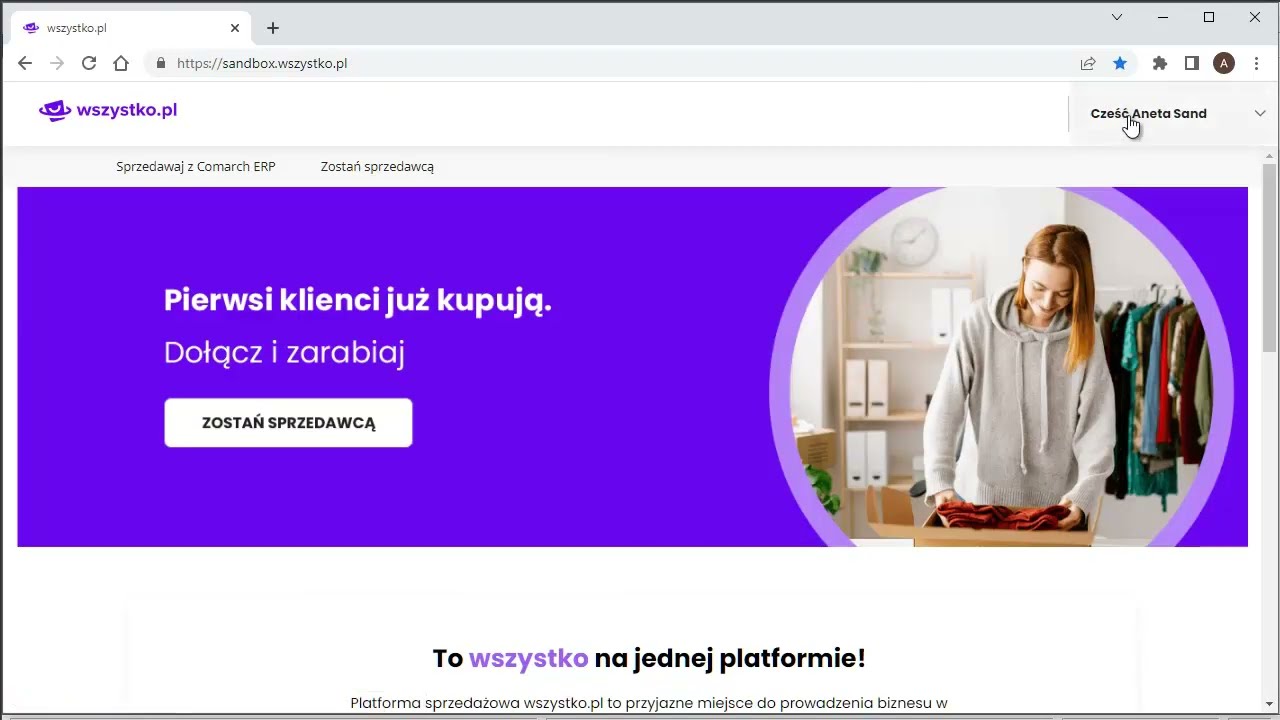Open a new tab with plus button

pos(273,28)
